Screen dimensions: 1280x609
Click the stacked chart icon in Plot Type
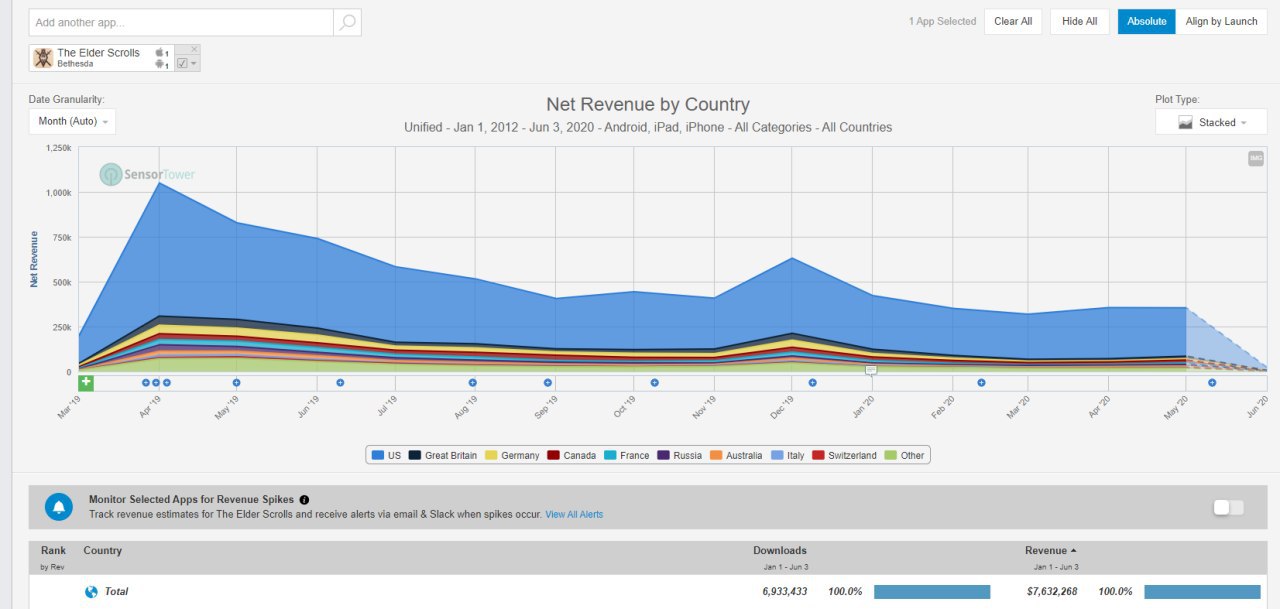[x=1185, y=122]
